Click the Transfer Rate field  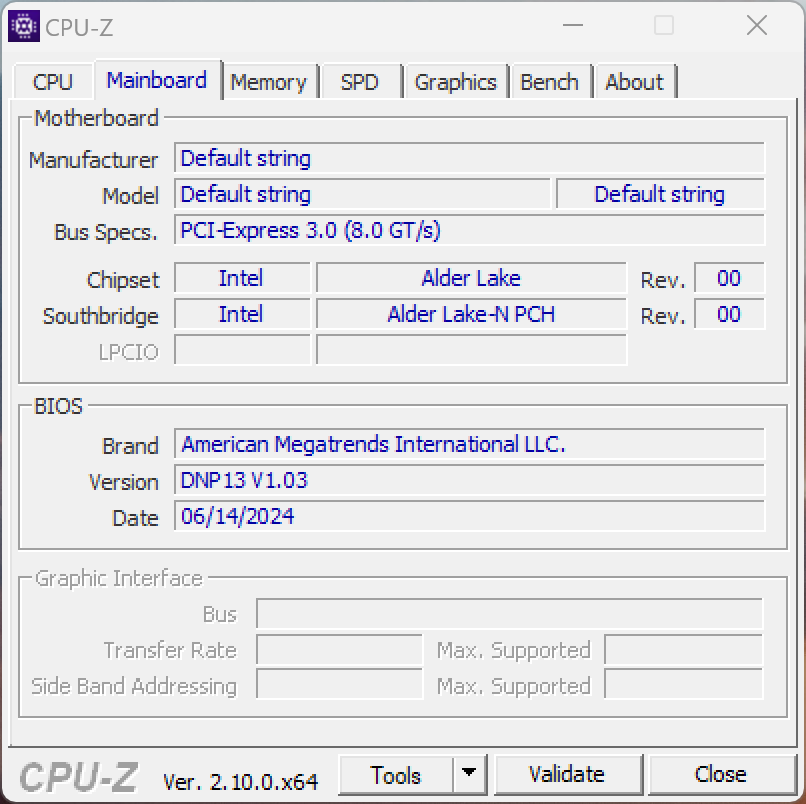pos(339,650)
